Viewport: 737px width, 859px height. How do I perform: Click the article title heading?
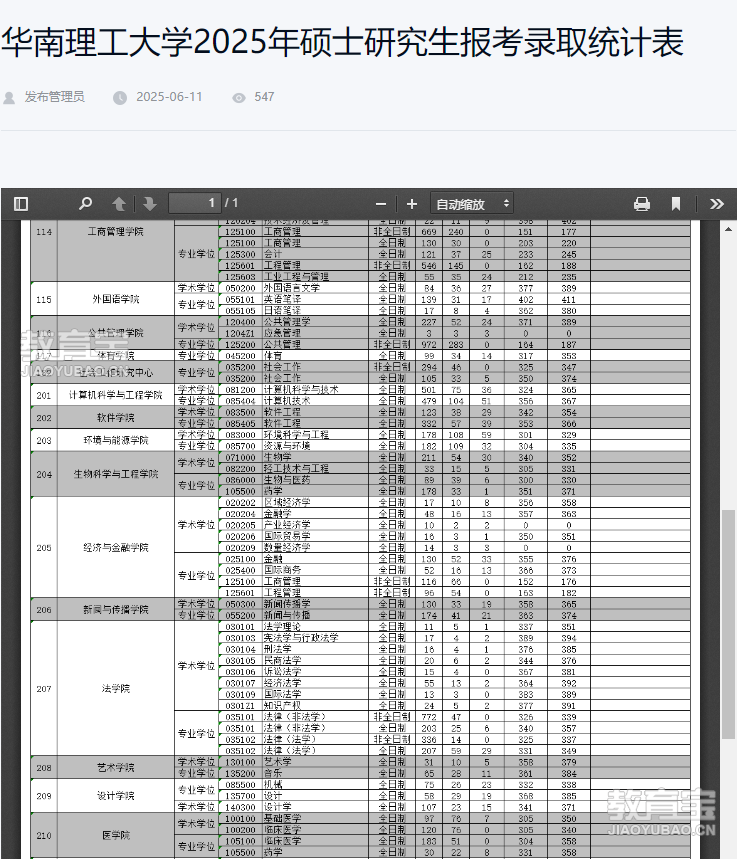pyautogui.click(x=342, y=43)
